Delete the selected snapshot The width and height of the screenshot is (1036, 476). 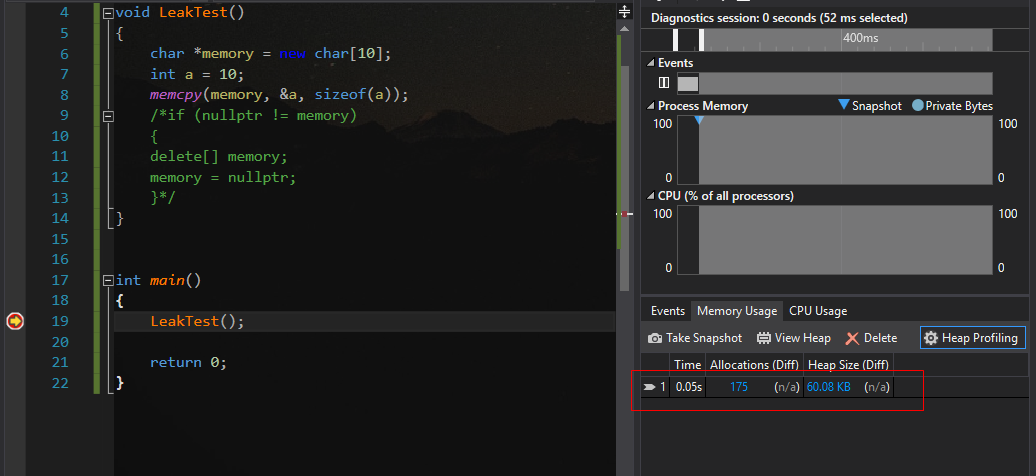[871, 338]
